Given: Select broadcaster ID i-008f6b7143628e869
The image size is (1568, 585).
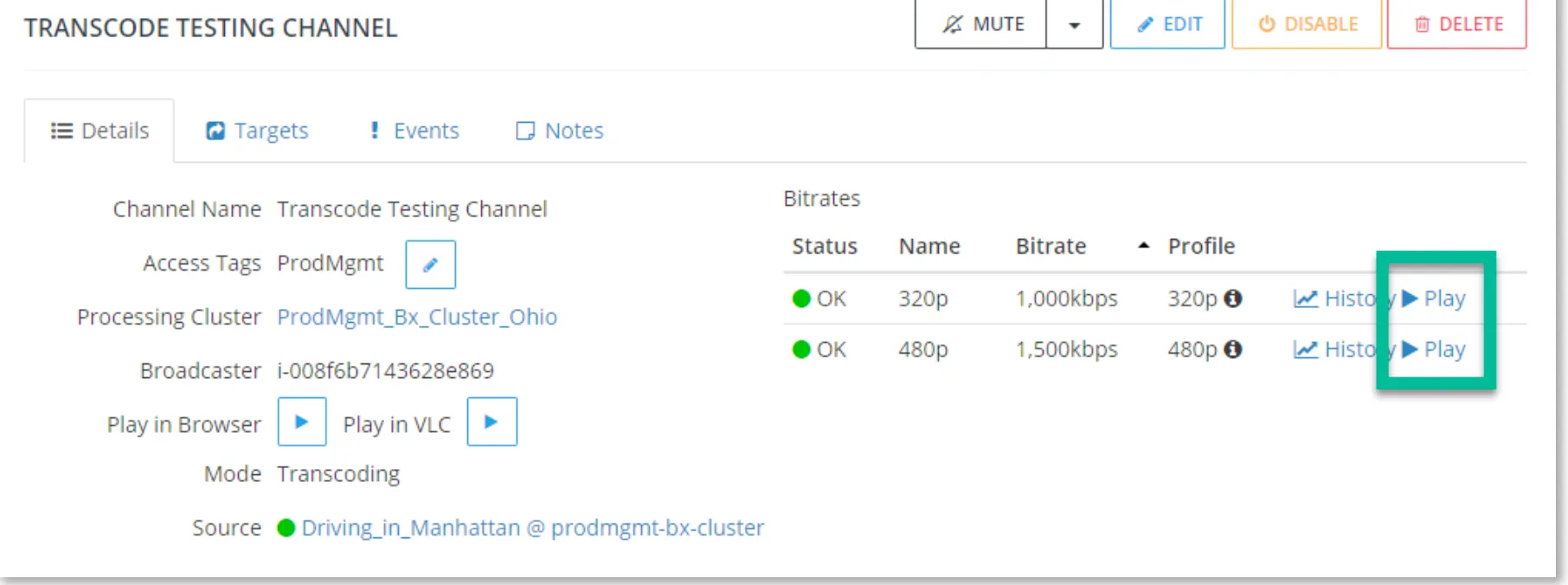Looking at the screenshot, I should coord(385,371).
